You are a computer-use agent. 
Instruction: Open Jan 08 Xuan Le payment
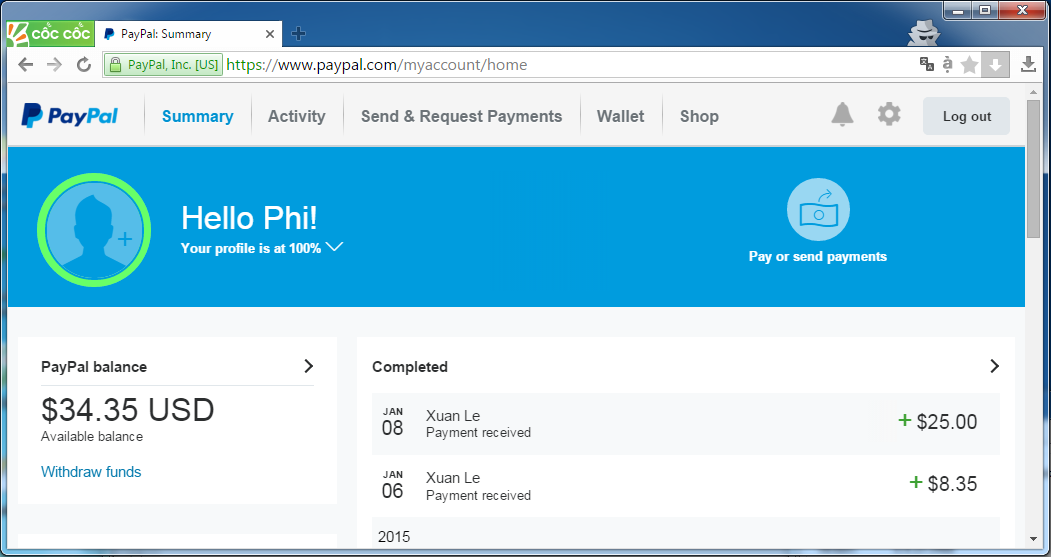click(686, 424)
